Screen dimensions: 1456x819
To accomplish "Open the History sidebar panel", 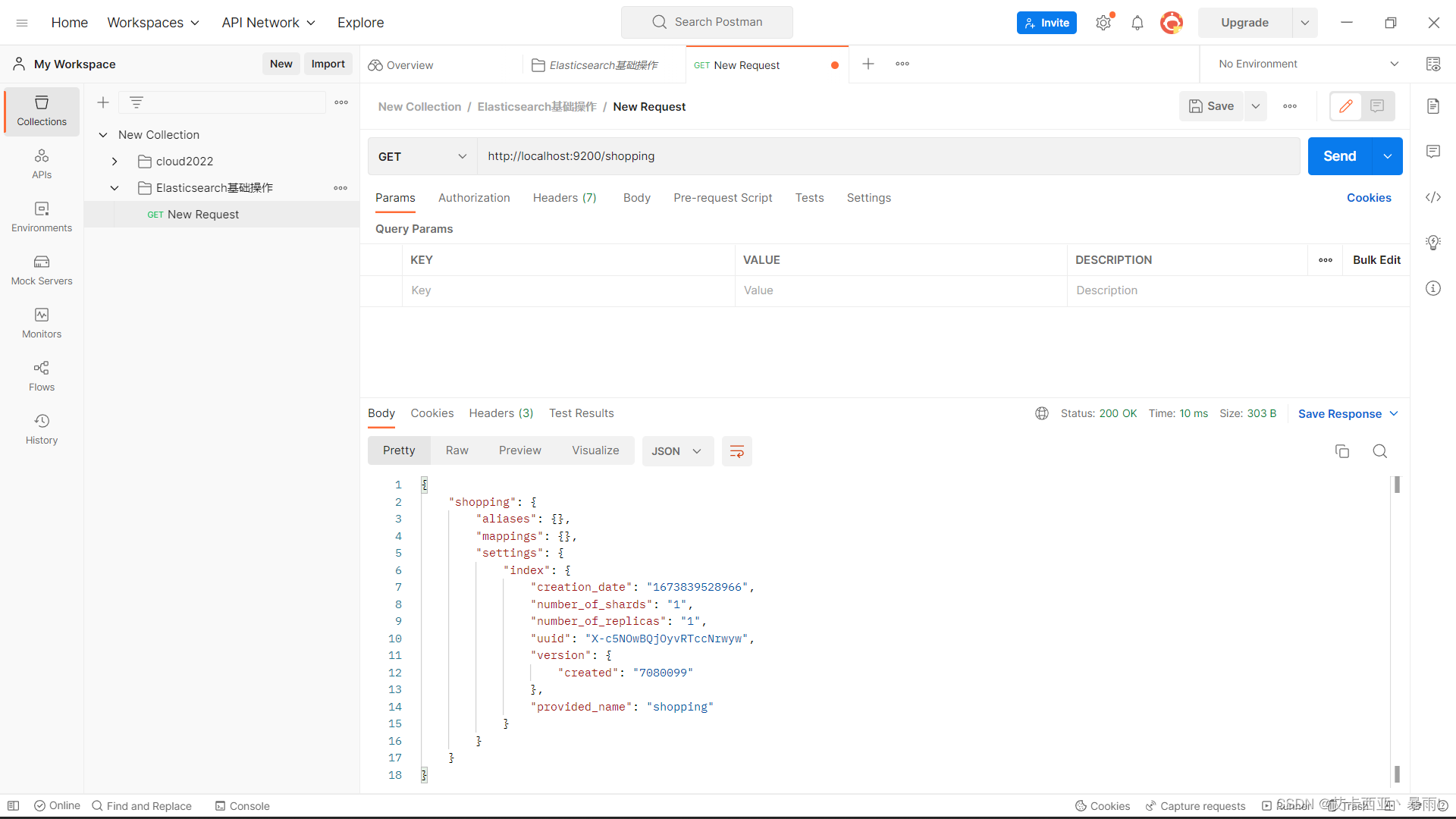I will [42, 429].
